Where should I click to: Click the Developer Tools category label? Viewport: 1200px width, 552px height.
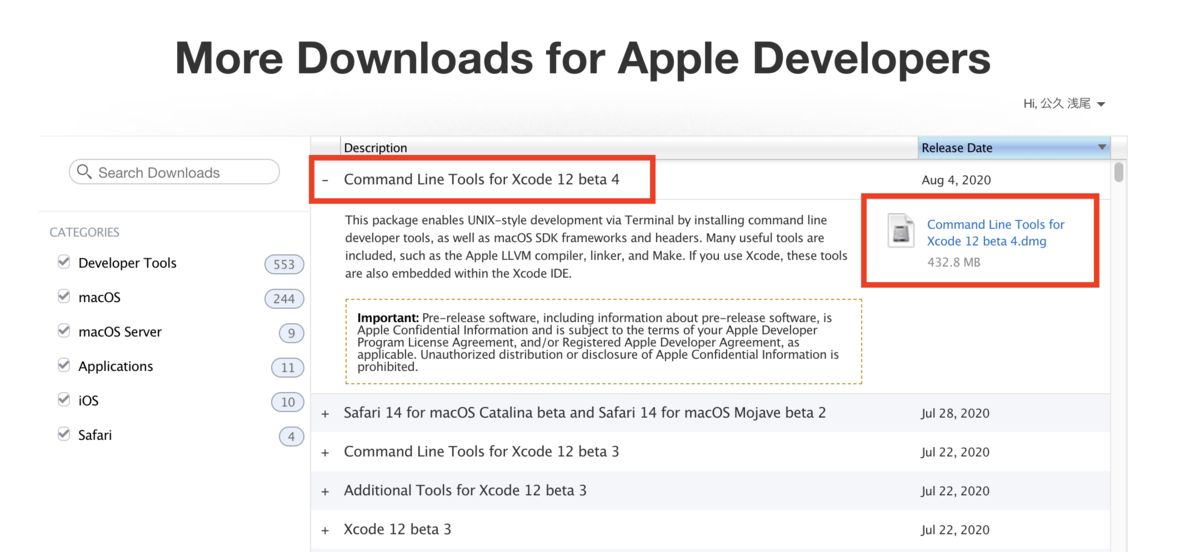coord(127,263)
